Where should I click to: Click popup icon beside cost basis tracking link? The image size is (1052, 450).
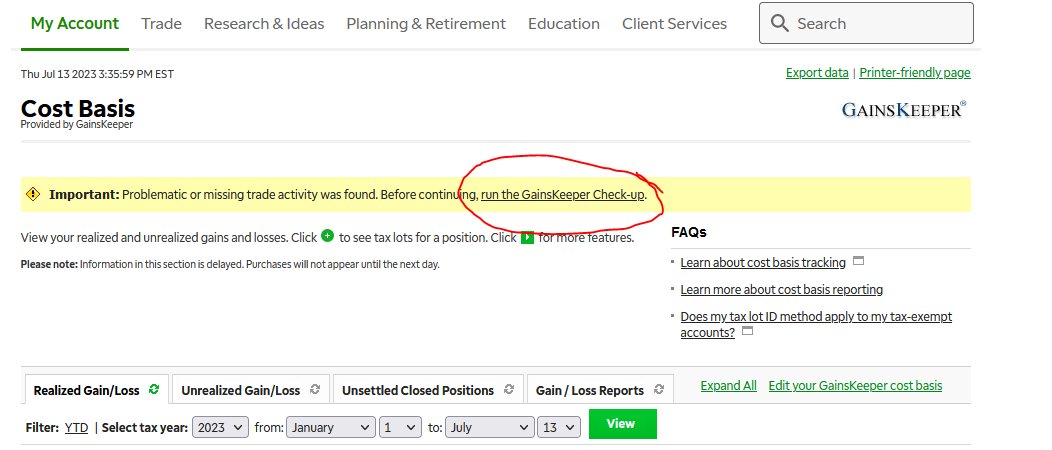(858, 261)
